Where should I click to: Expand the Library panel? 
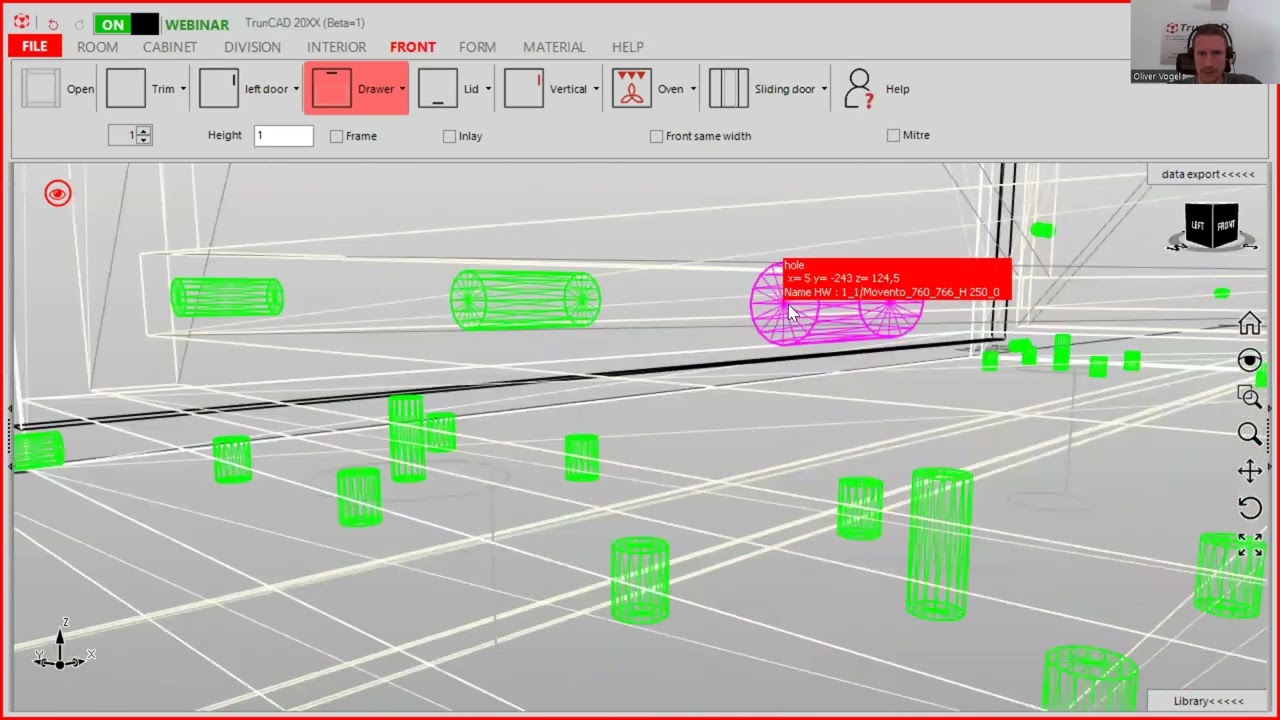pos(1208,701)
